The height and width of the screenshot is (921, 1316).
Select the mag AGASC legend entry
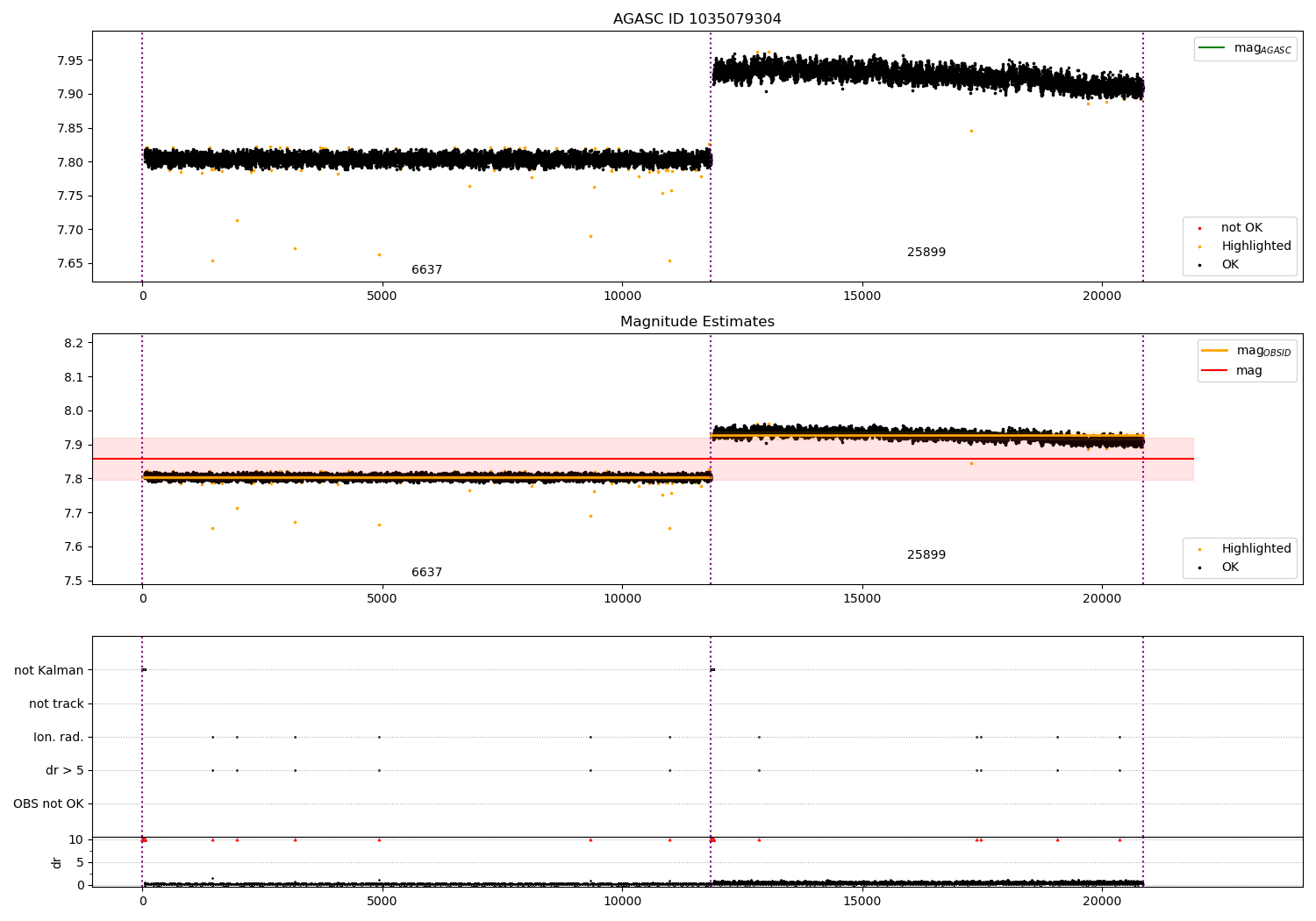(1245, 48)
